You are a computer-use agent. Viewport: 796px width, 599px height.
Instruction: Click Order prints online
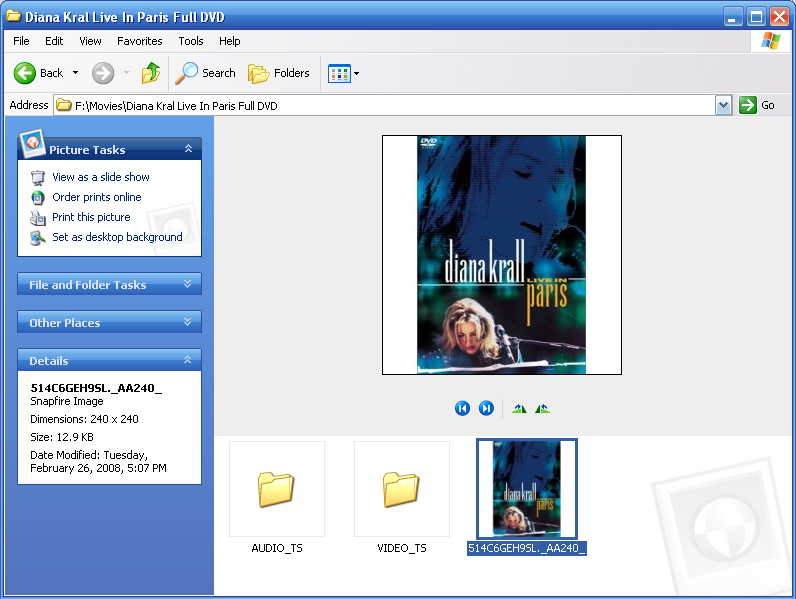[96, 197]
